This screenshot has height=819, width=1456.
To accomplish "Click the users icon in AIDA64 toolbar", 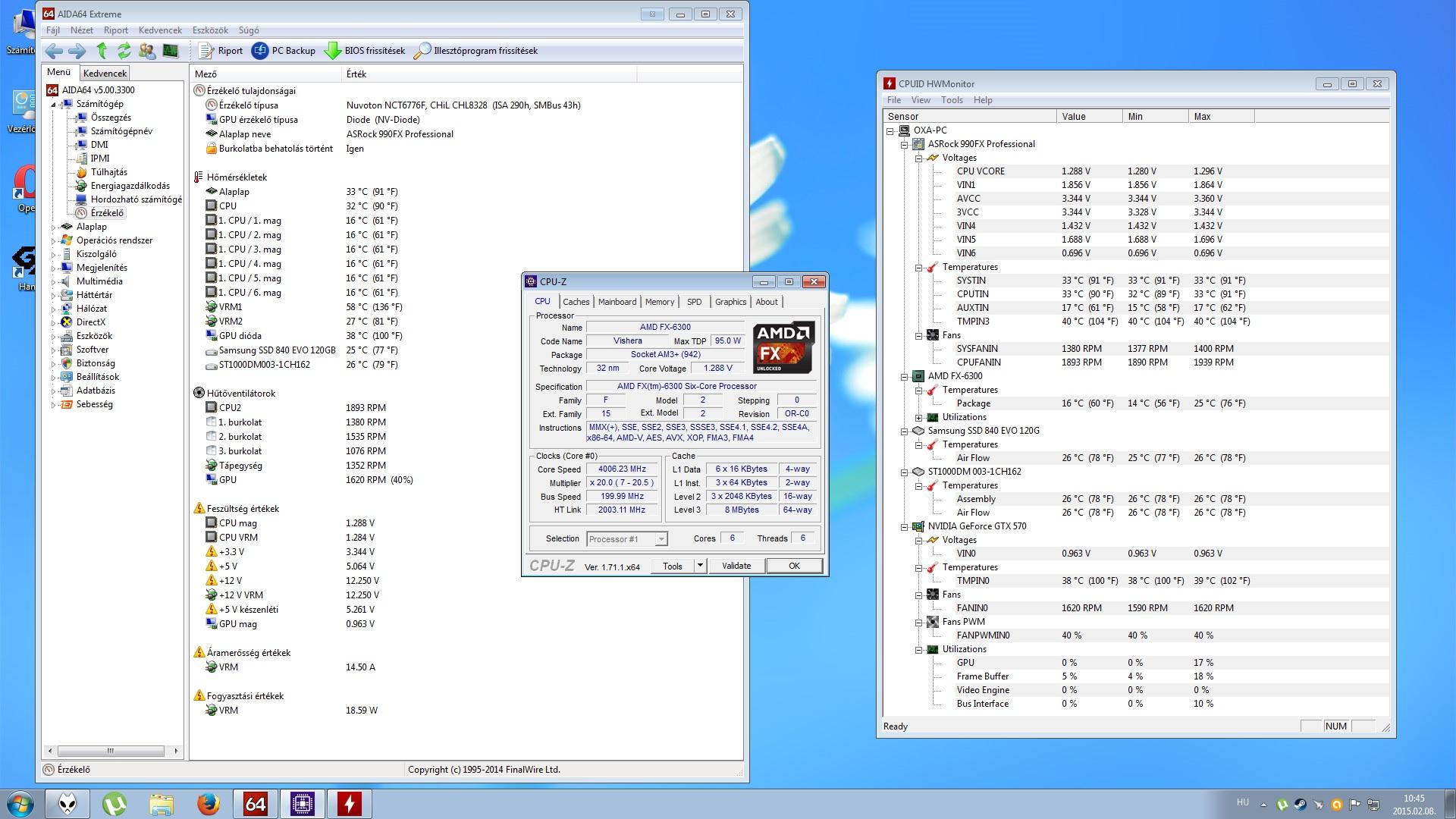I will pyautogui.click(x=147, y=51).
